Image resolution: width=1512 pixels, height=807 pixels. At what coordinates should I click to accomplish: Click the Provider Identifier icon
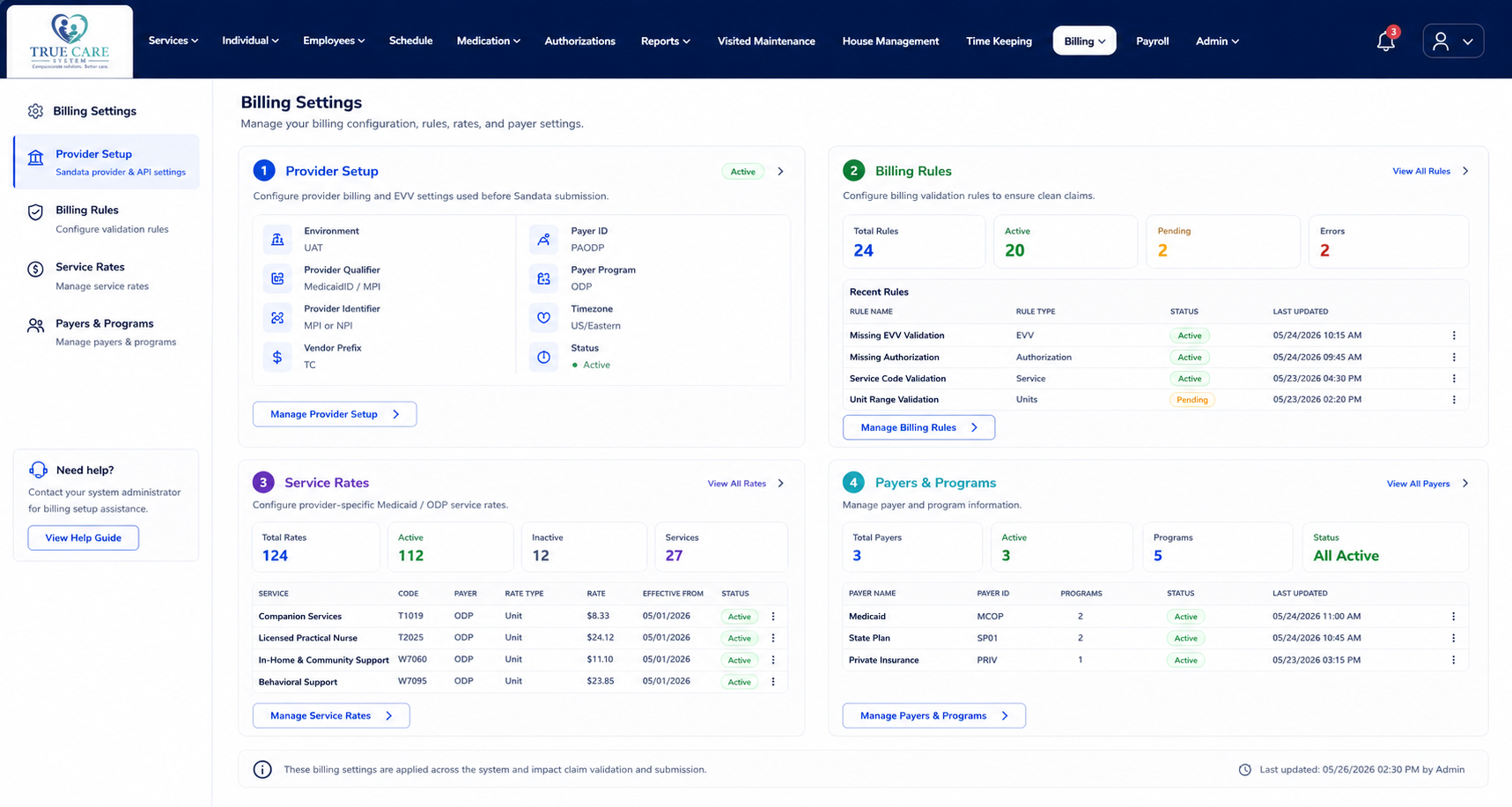(277, 317)
